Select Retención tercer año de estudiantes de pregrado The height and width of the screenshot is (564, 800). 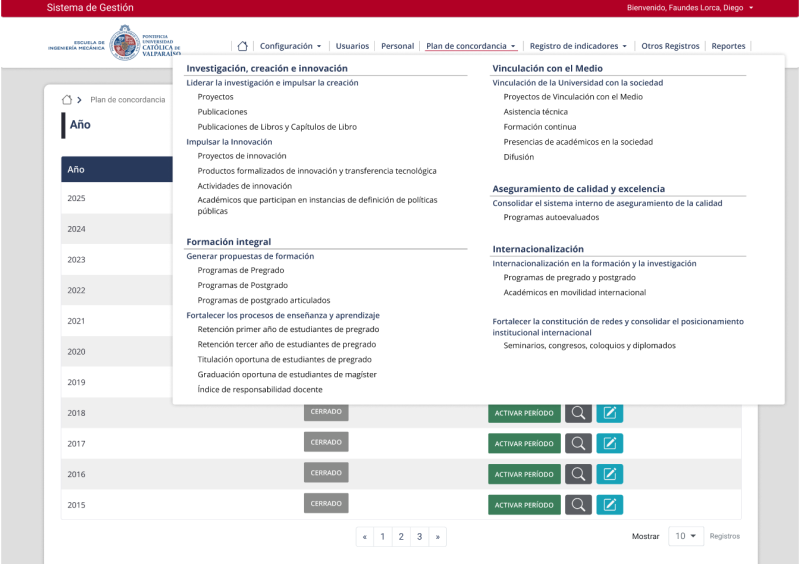[x=287, y=345]
